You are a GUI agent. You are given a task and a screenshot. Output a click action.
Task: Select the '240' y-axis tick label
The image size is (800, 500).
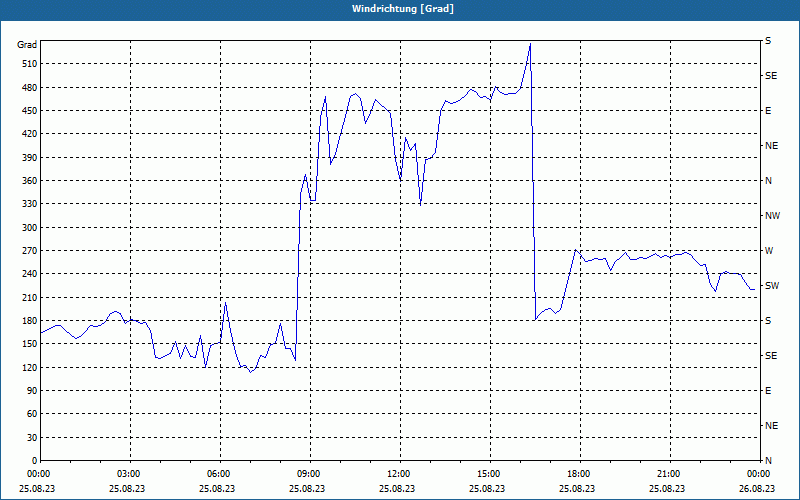point(30,274)
